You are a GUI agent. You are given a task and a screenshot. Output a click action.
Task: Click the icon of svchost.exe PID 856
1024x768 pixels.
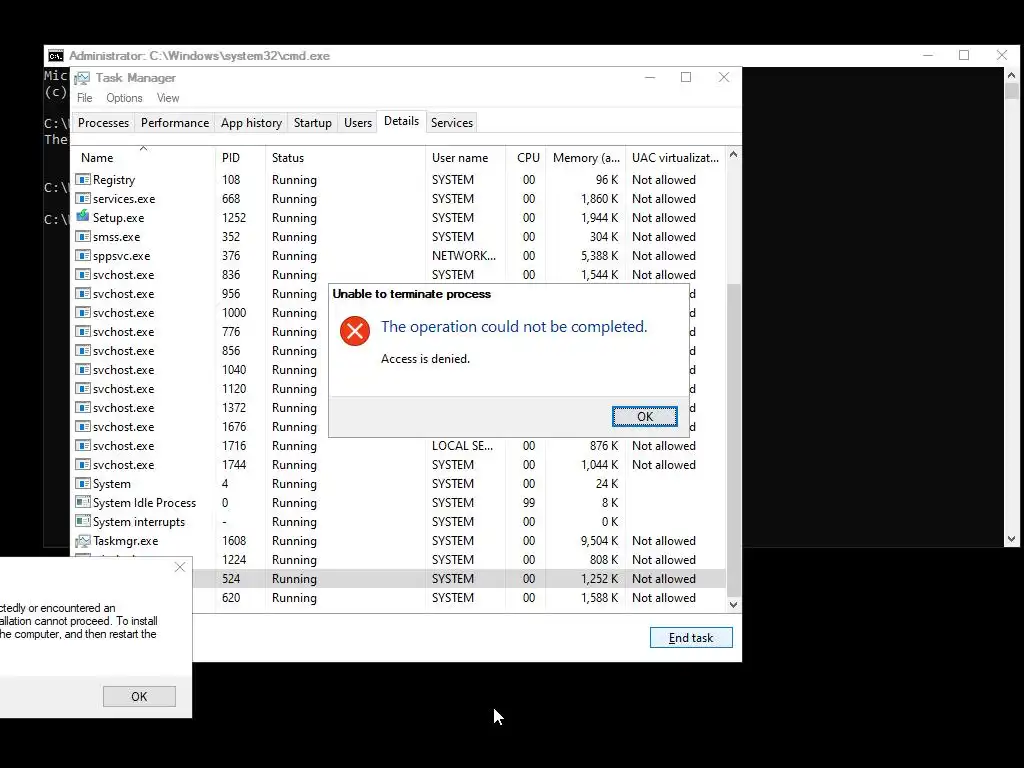[x=82, y=350]
